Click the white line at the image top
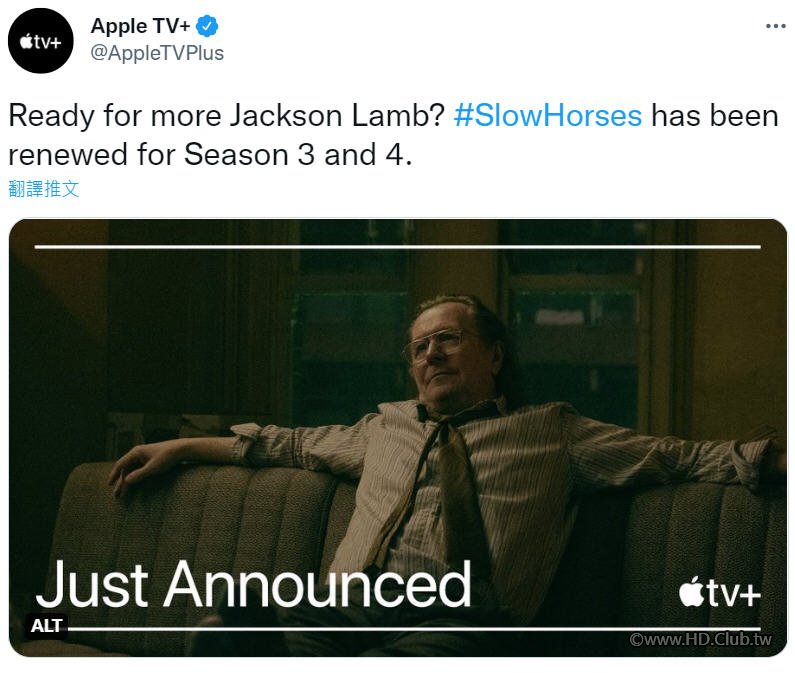 (397, 246)
